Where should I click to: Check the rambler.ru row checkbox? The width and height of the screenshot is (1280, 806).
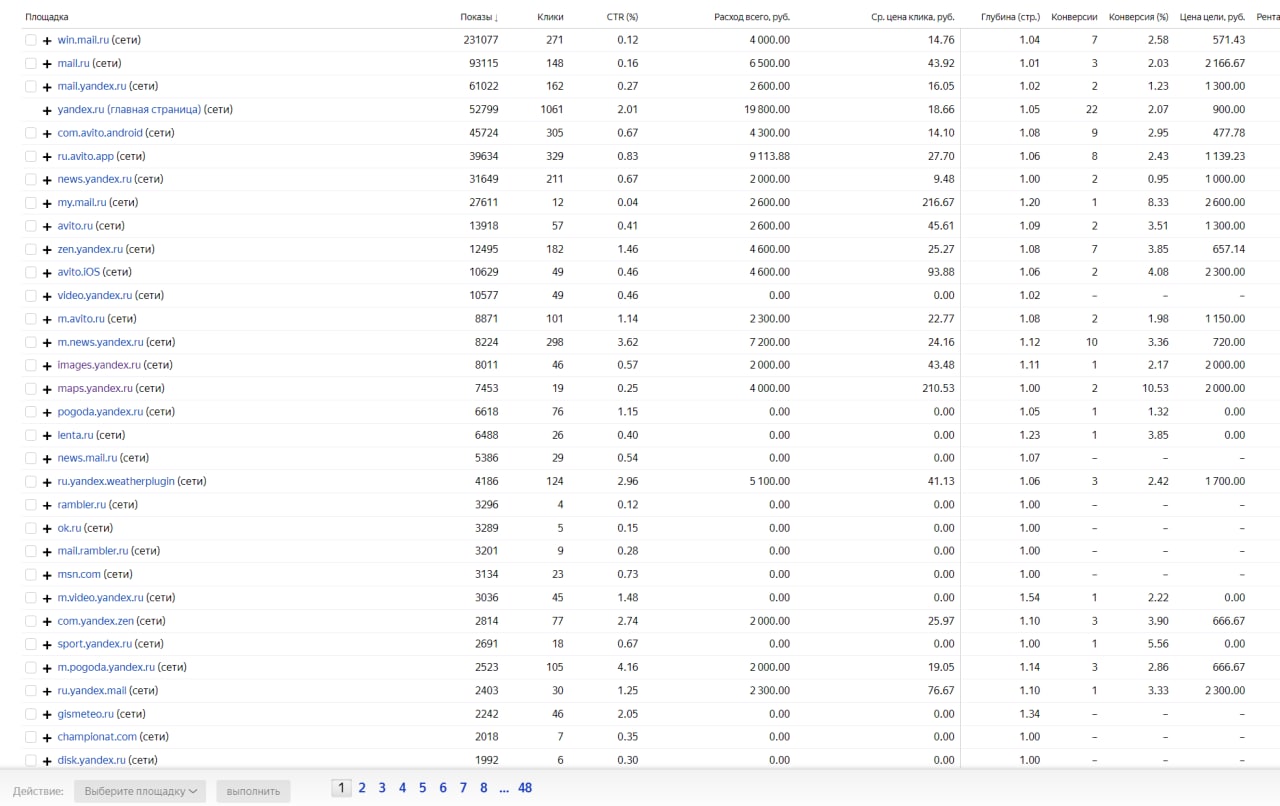(31, 505)
